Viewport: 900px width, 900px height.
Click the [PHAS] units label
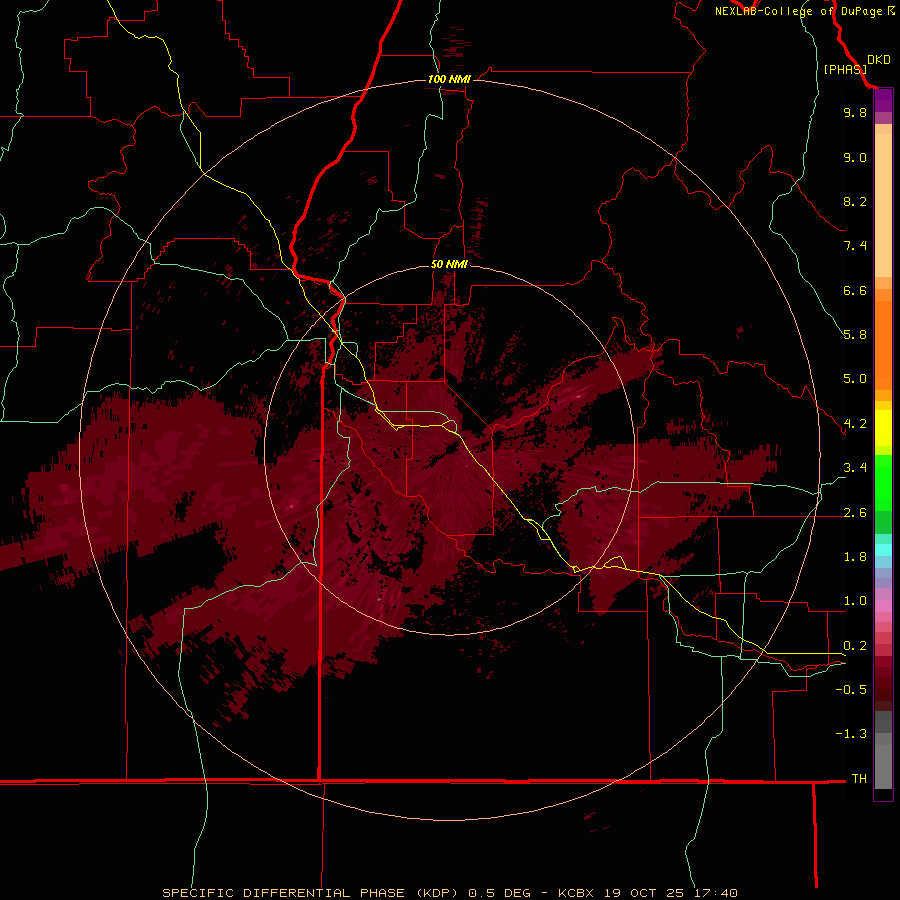pyautogui.click(x=844, y=69)
